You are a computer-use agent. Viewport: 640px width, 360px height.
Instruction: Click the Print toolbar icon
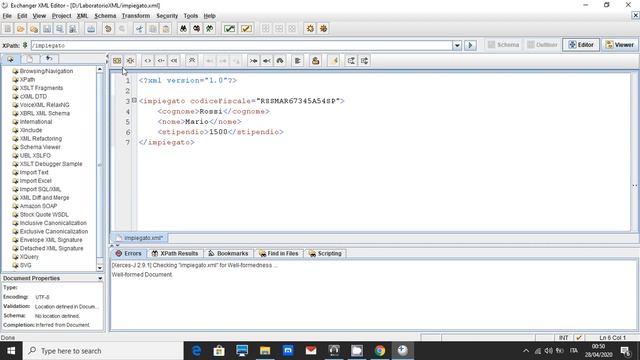click(91, 29)
